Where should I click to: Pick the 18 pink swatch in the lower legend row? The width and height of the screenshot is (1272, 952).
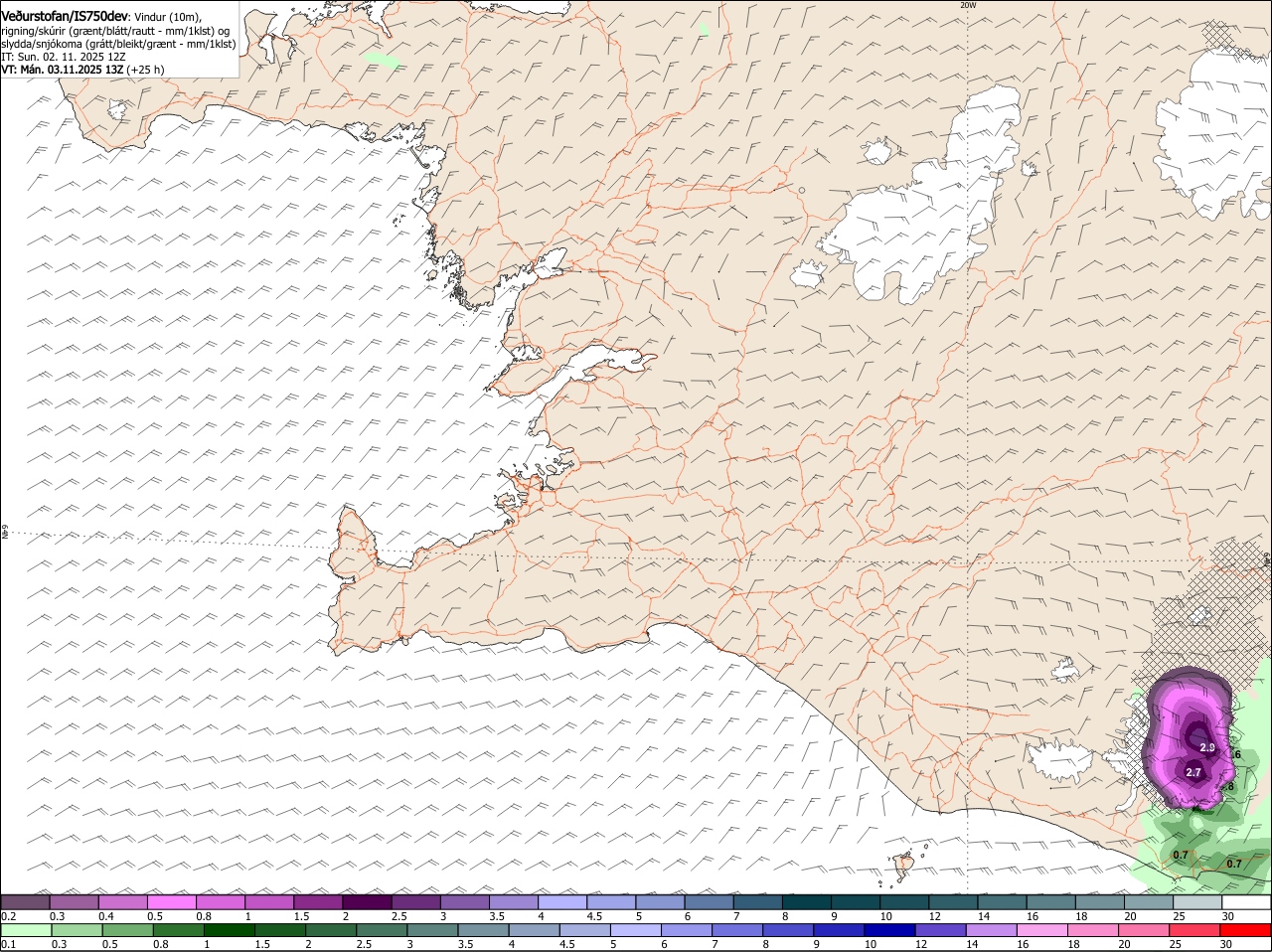[1093, 930]
